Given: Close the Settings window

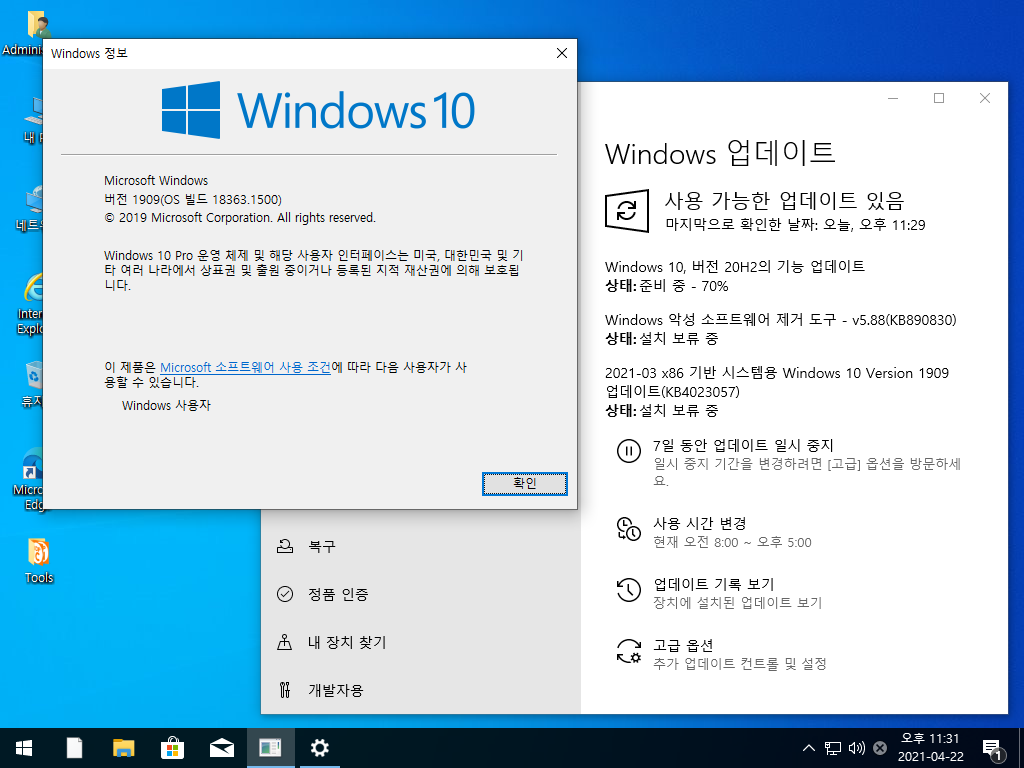Looking at the screenshot, I should tap(985, 98).
